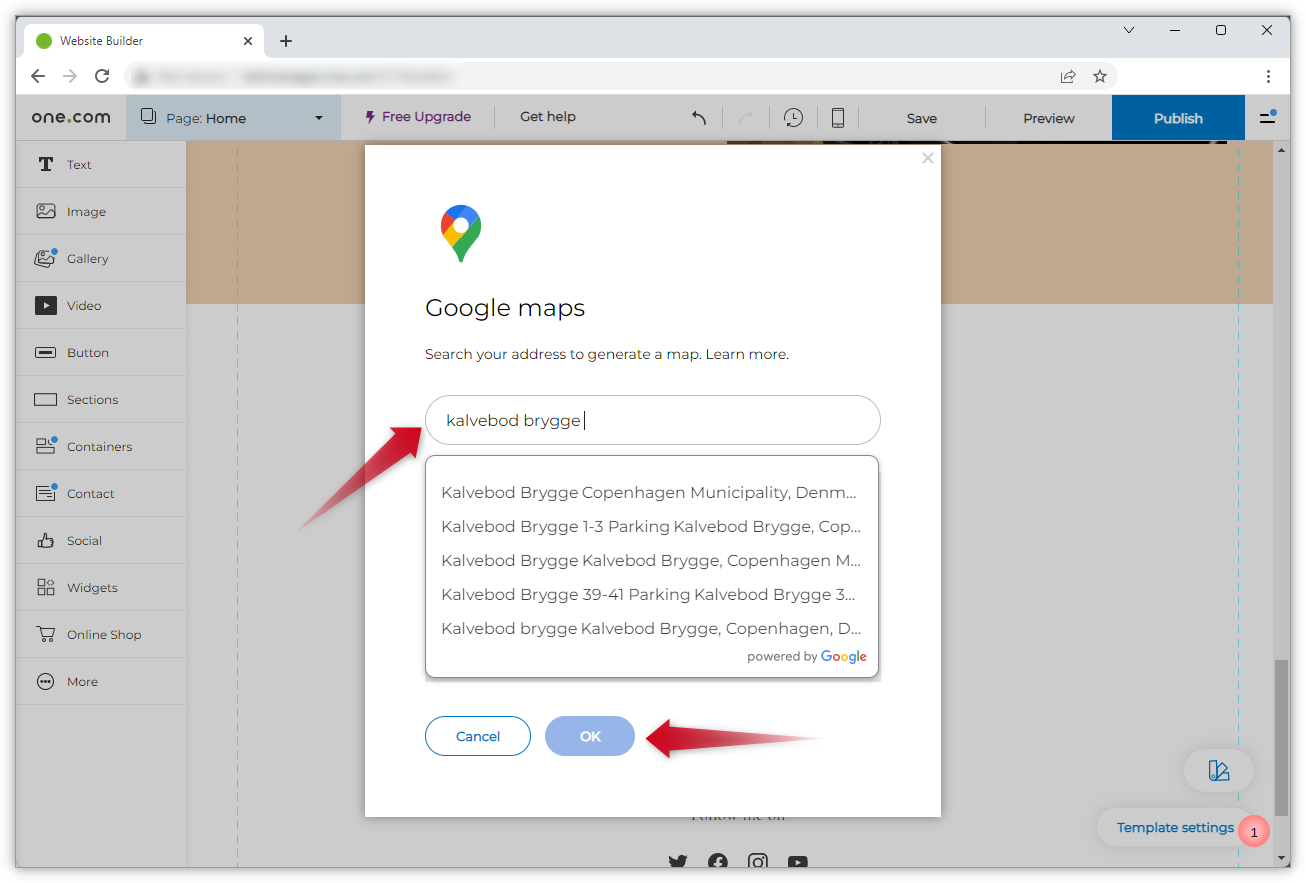This screenshot has height=883, width=1306.
Task: Click Preview in the top toolbar
Action: 1049,118
